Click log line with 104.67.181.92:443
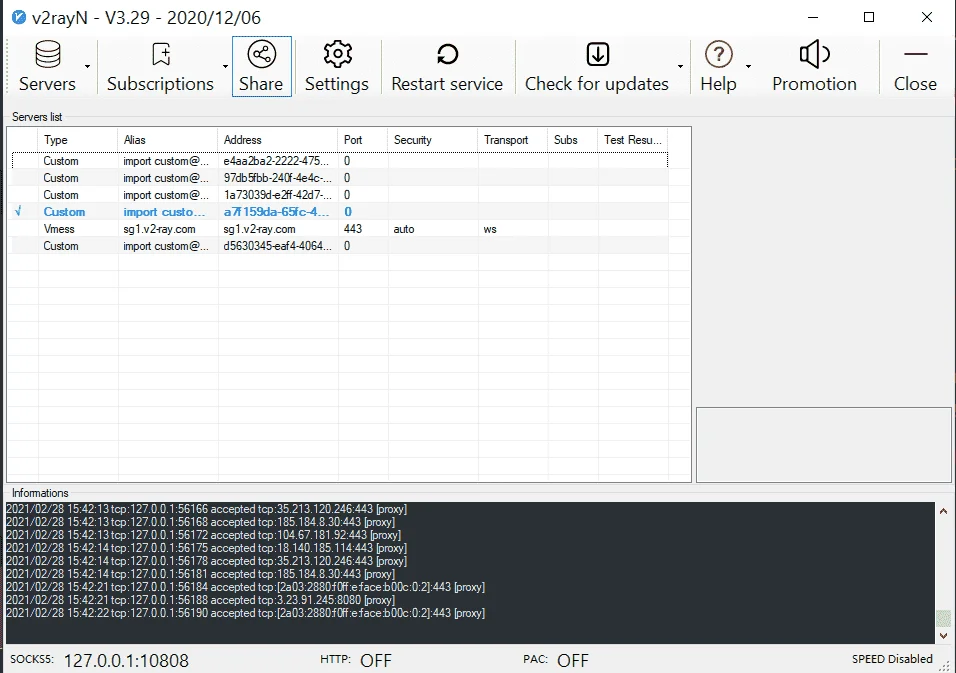Image resolution: width=956 pixels, height=673 pixels. coord(203,535)
